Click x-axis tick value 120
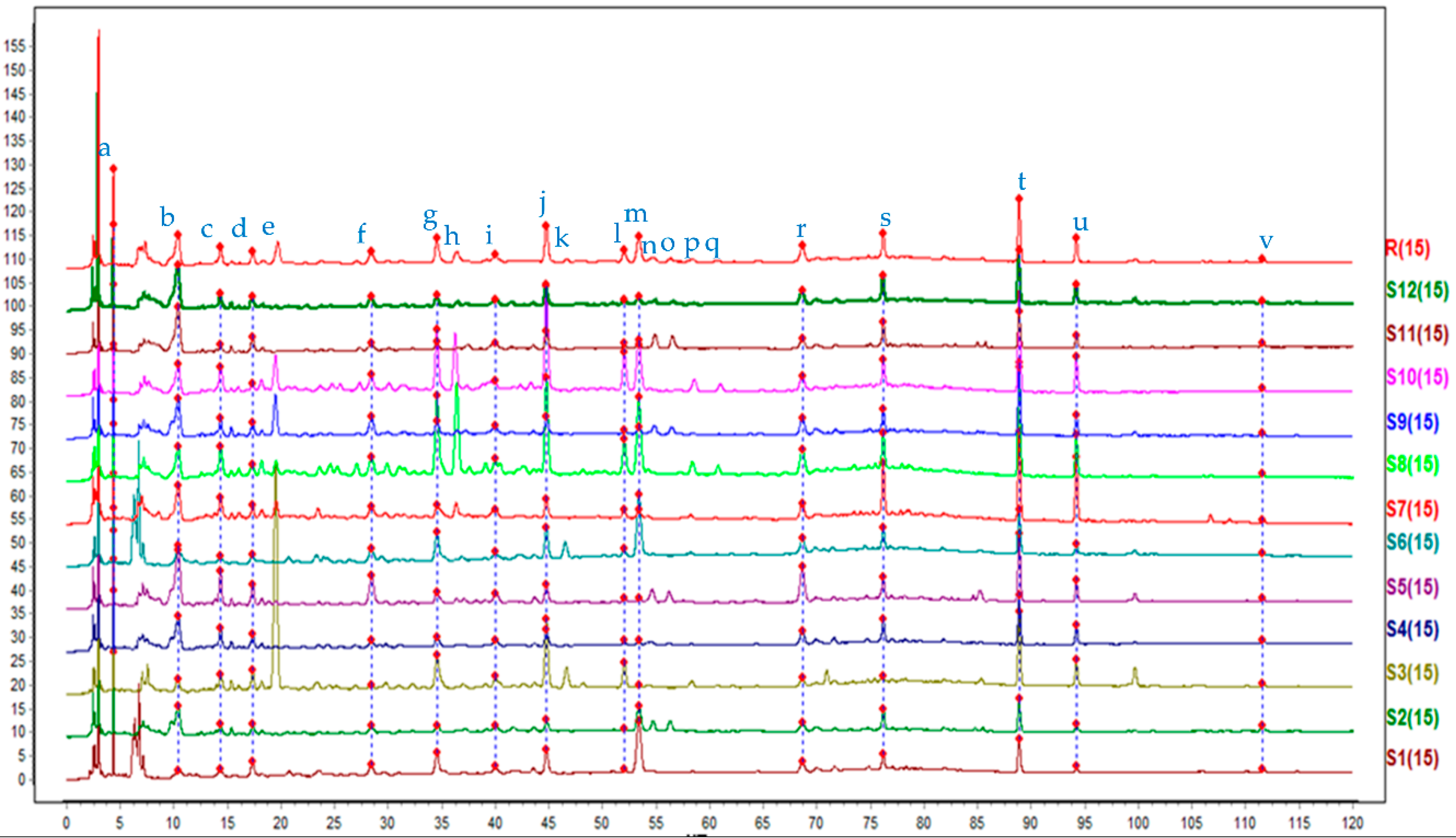 [1352, 822]
